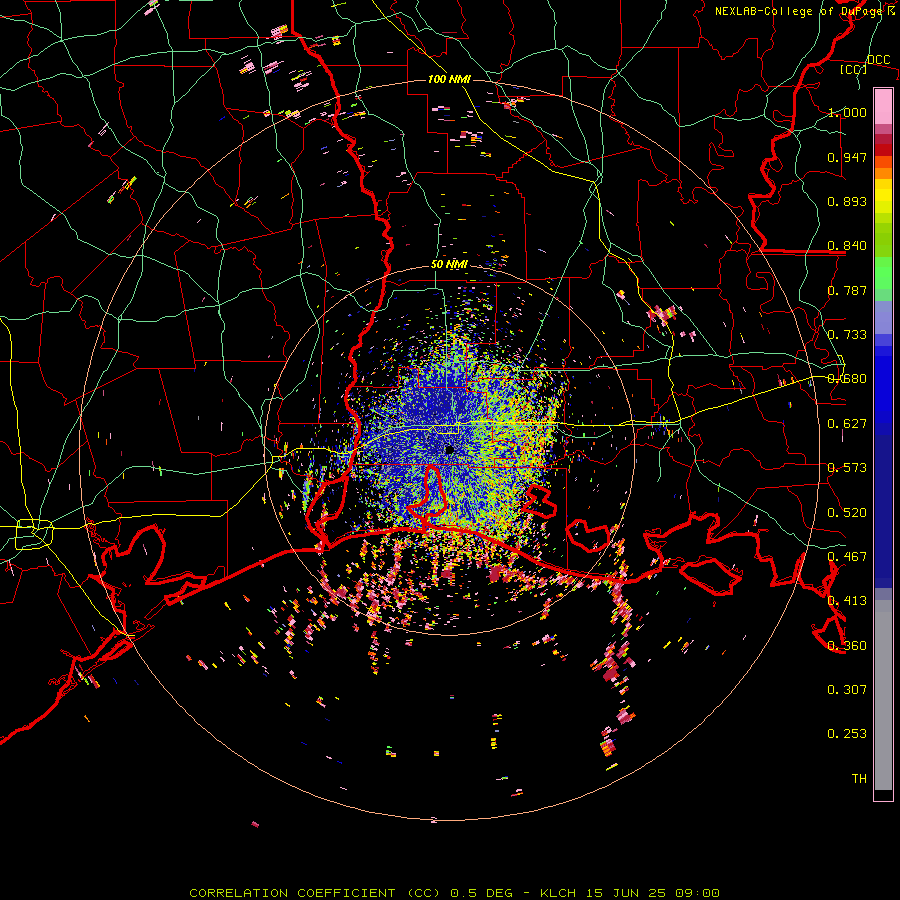Click the 100 NMI range ring label
Viewport: 900px width, 900px height.
[x=449, y=79]
